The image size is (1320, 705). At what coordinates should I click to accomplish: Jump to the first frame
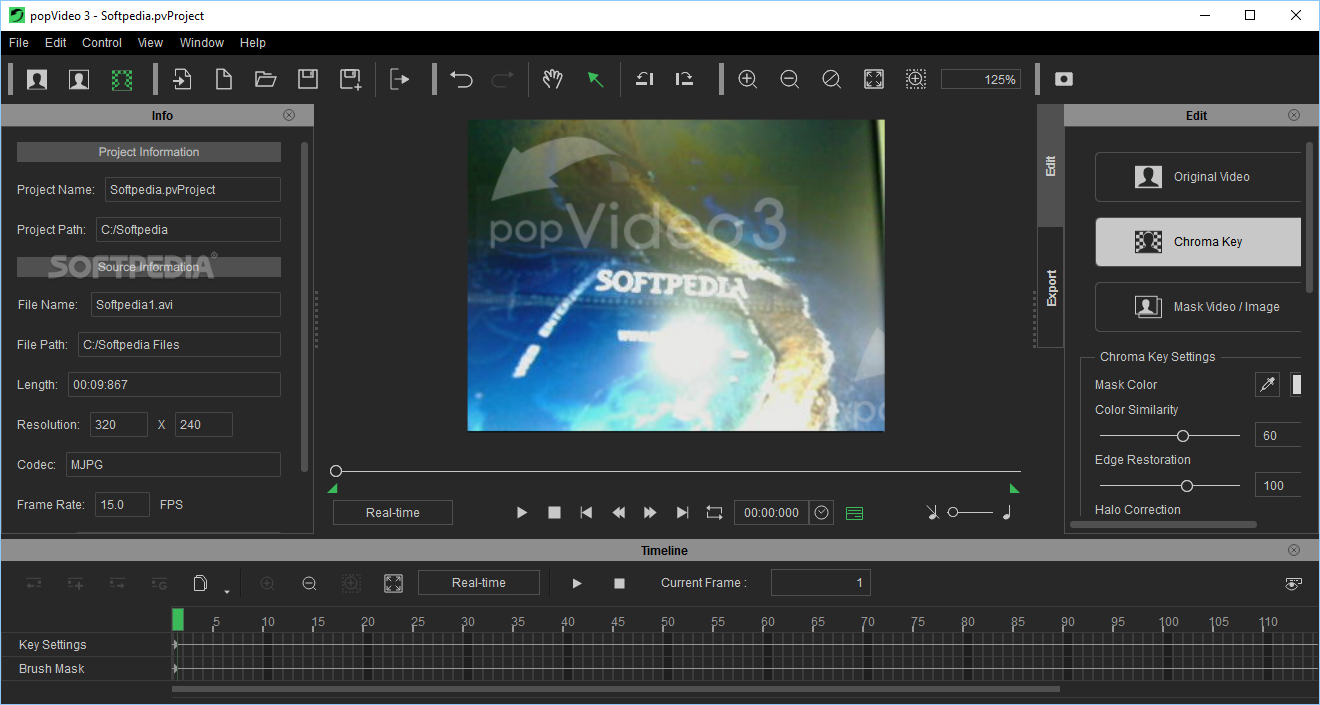point(586,513)
